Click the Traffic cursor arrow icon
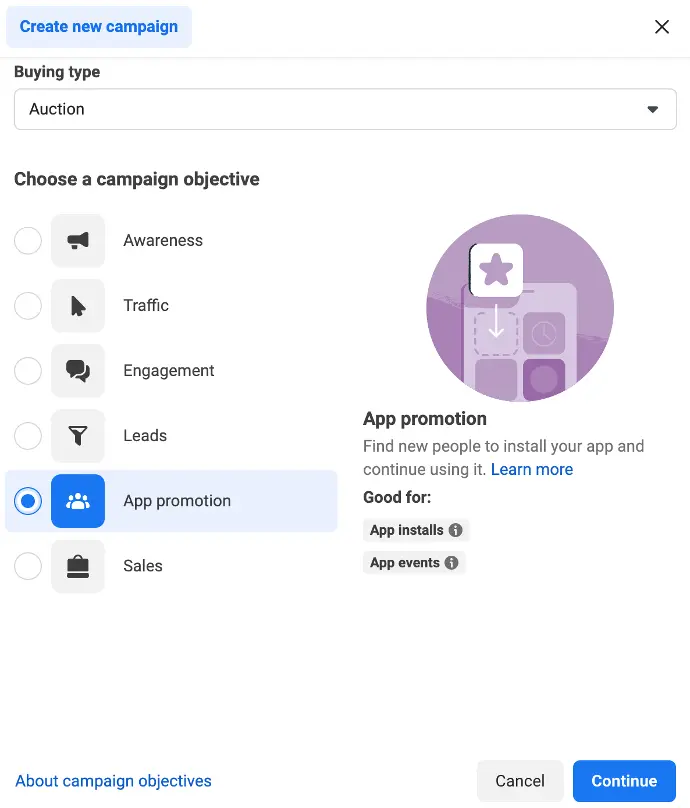Image resolution: width=690 pixels, height=808 pixels. 78,306
